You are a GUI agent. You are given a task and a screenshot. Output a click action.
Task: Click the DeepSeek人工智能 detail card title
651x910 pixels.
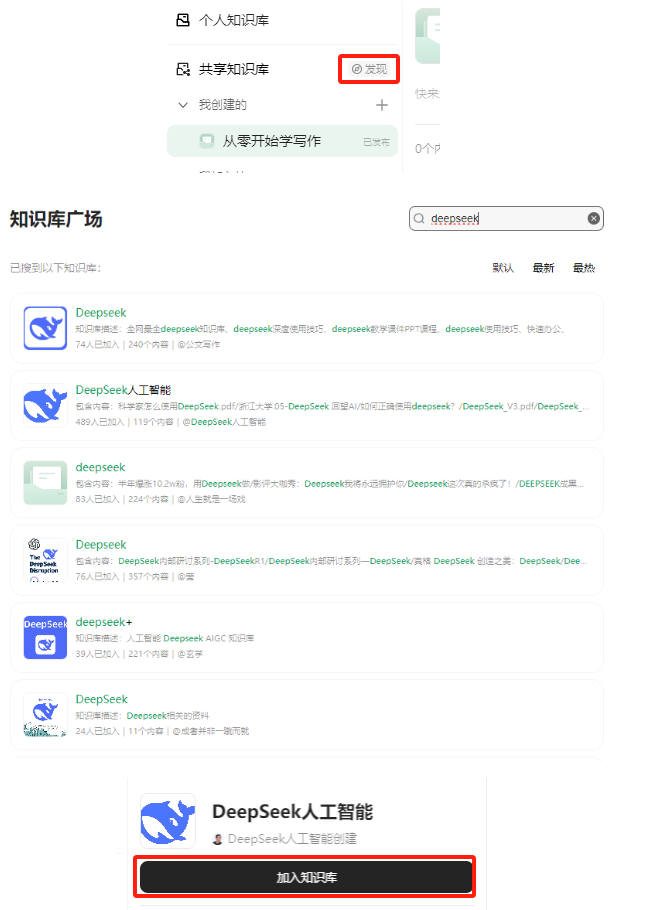click(x=292, y=811)
